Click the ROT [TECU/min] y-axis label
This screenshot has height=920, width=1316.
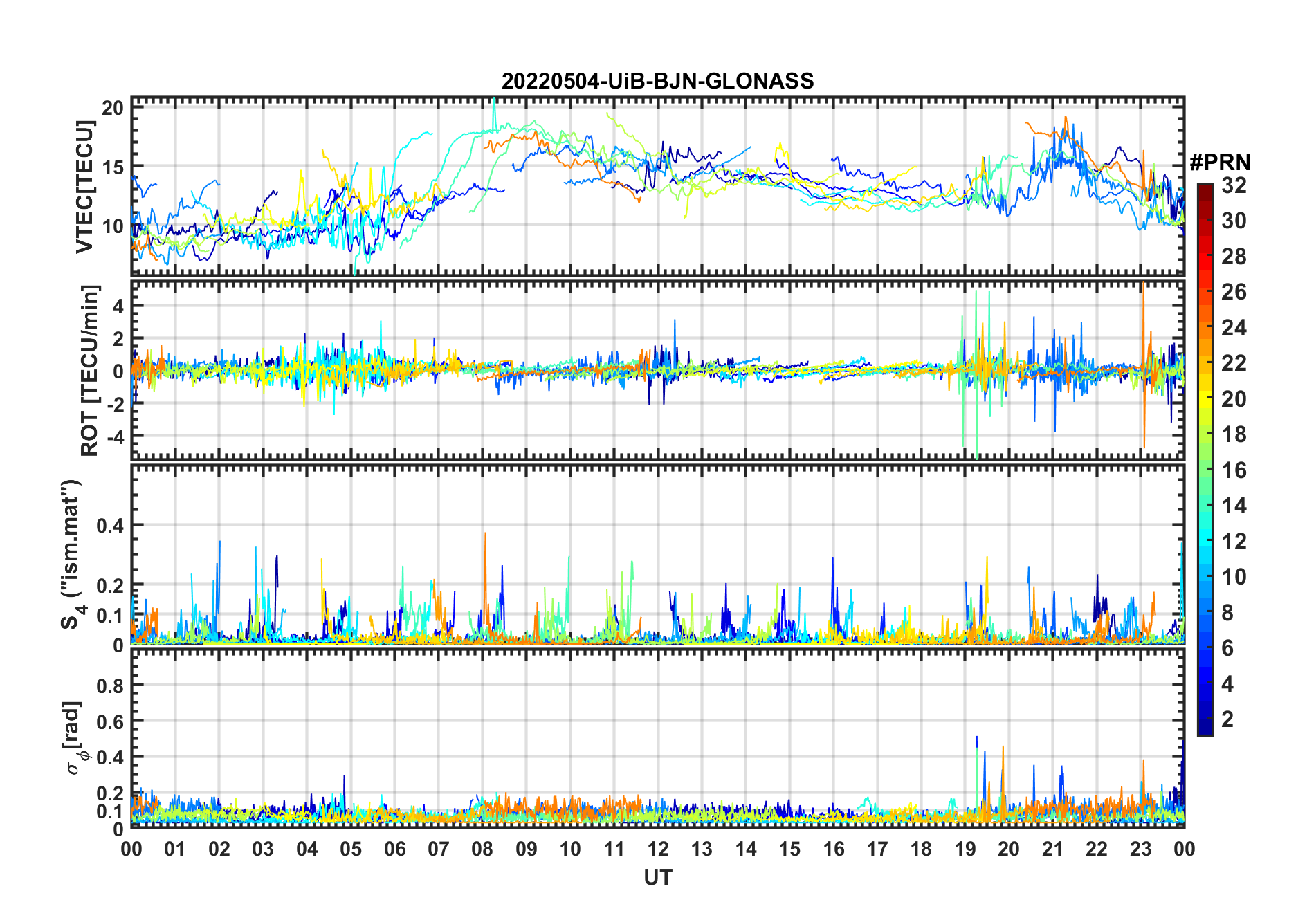tap(89, 370)
